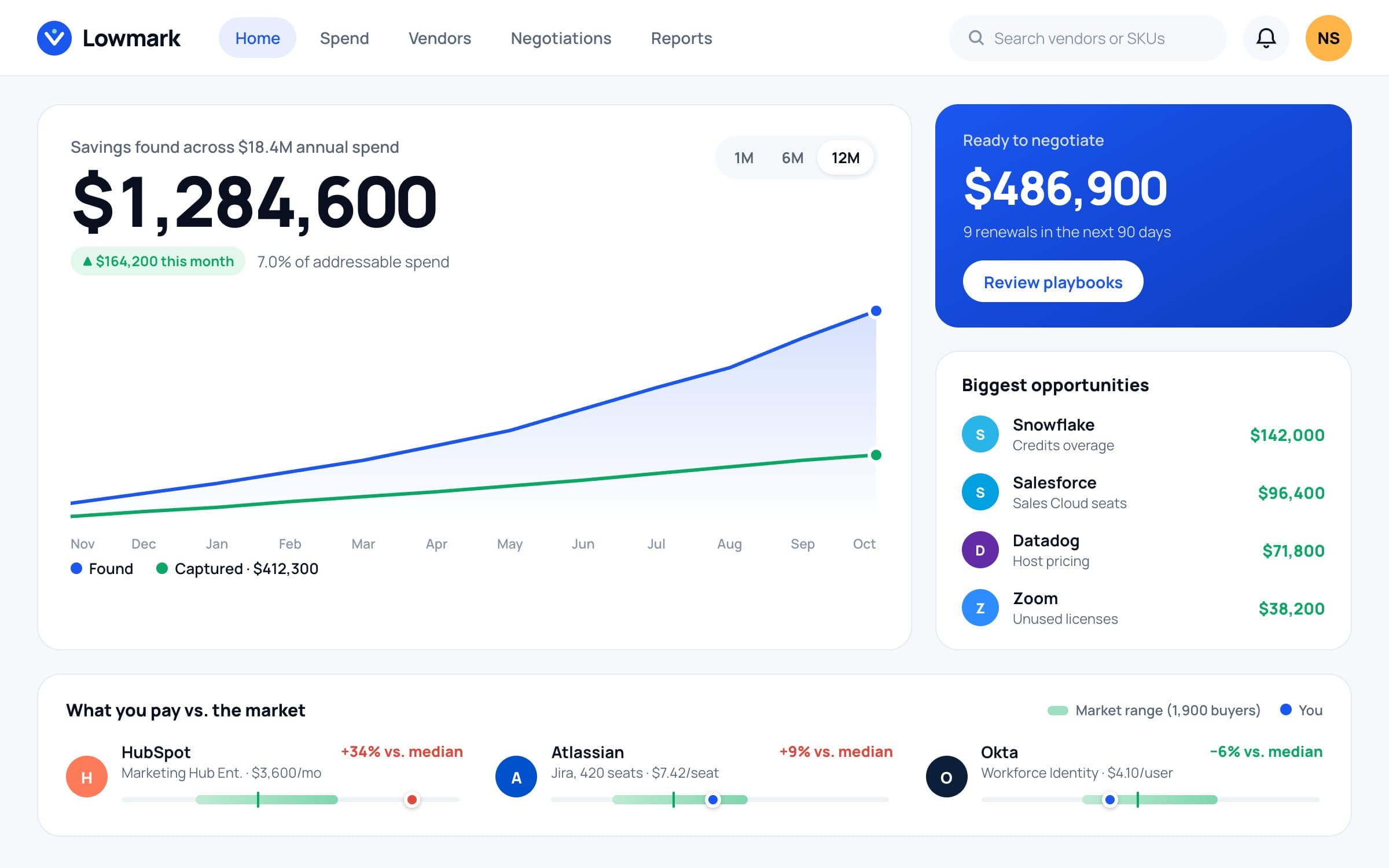1389x868 pixels.
Task: Click the $486,900 ready-to-negotiate figure
Action: coord(1065,189)
